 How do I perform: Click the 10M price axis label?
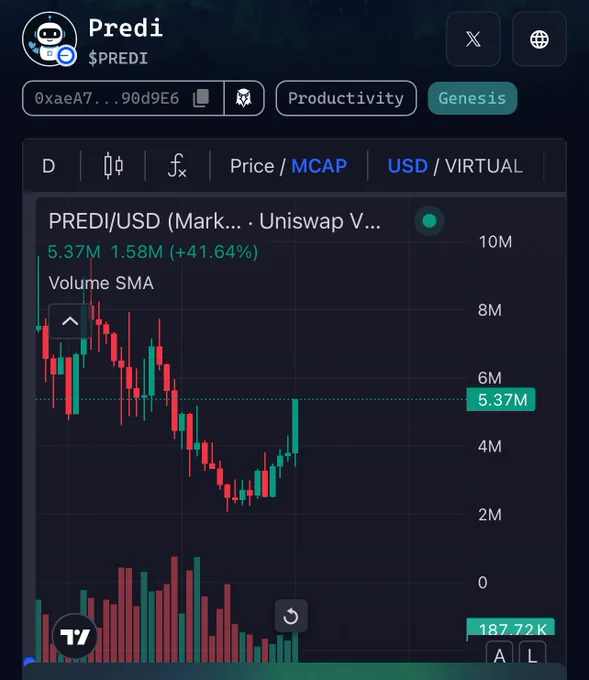pos(495,242)
